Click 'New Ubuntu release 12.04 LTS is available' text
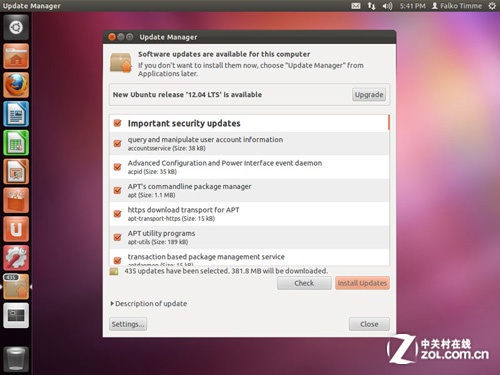Viewport: 500px width, 375px height. click(x=187, y=95)
